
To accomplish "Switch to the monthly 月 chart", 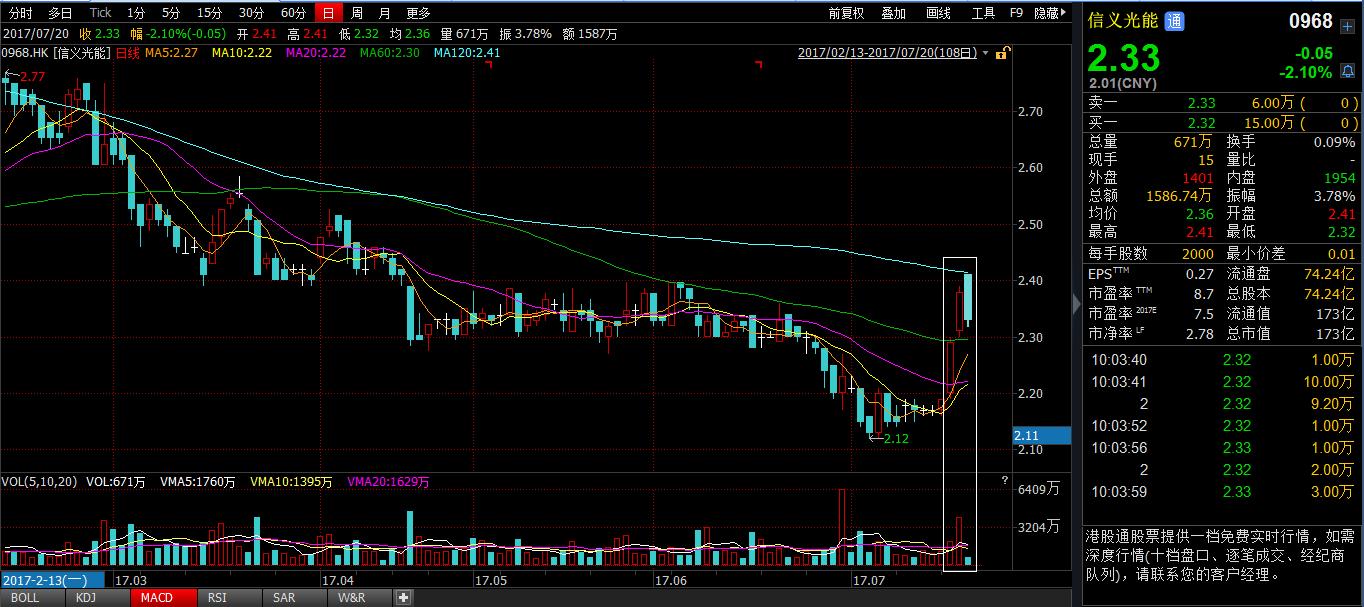I will point(385,13).
